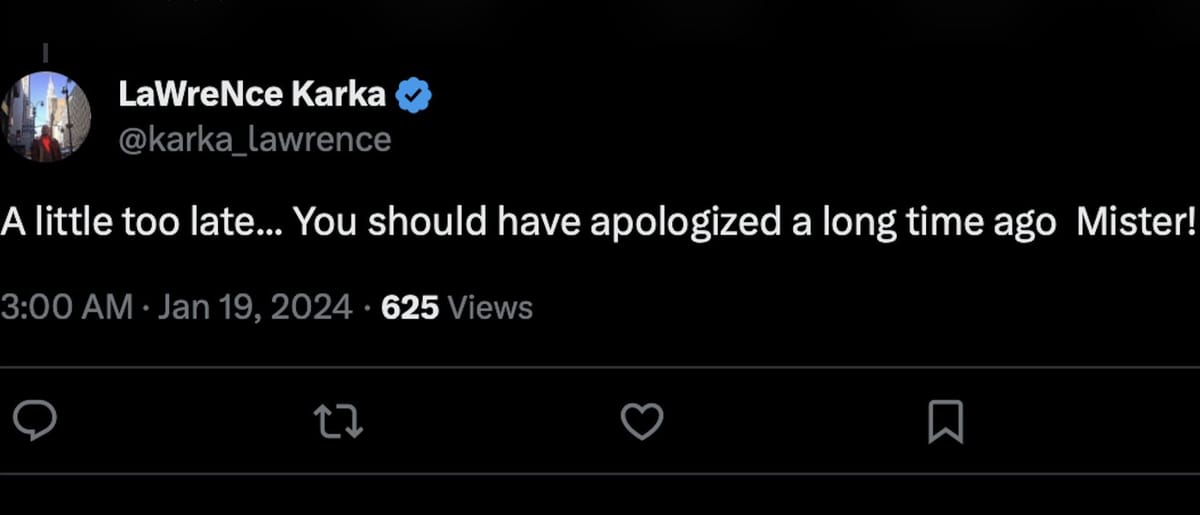Visit the @karka_lawrence handle

[254, 138]
